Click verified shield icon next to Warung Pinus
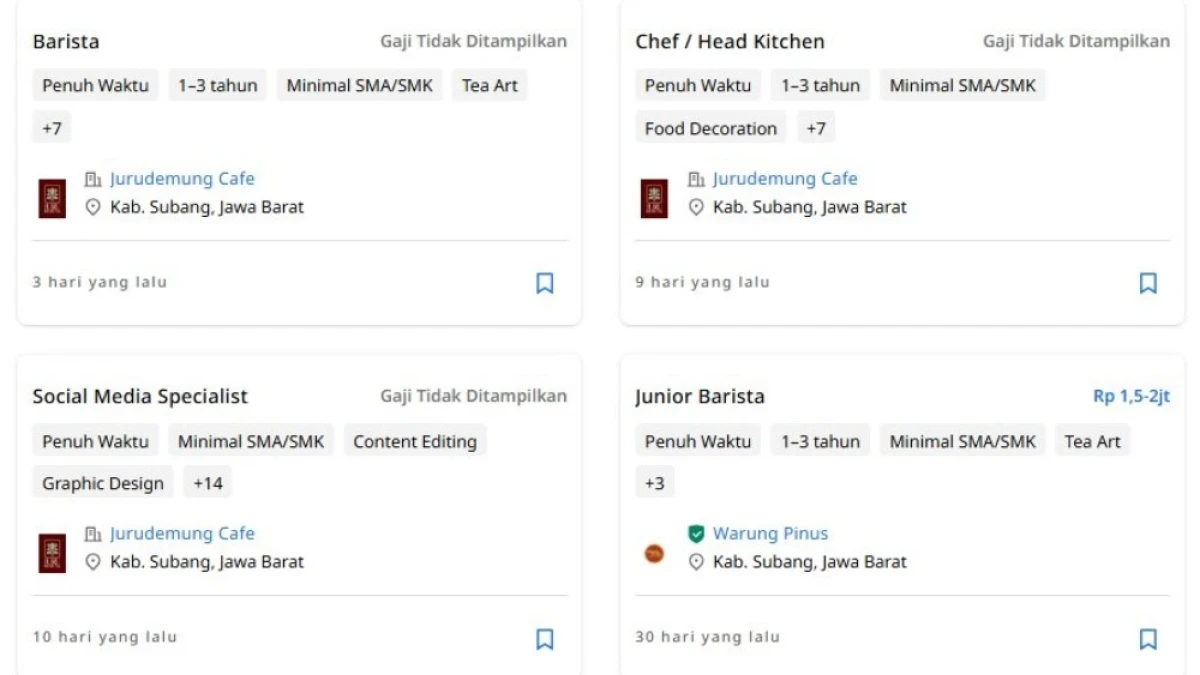Image resolution: width=1200 pixels, height=675 pixels. coord(696,534)
